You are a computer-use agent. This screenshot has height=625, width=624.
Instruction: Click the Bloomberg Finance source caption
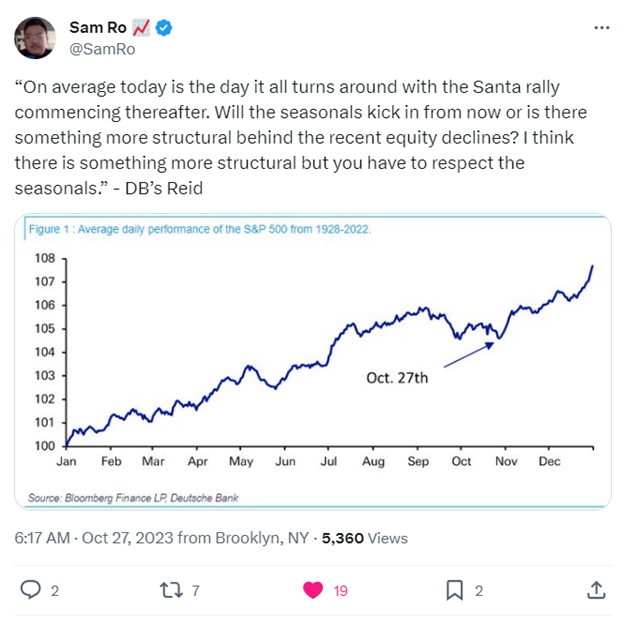(133, 497)
